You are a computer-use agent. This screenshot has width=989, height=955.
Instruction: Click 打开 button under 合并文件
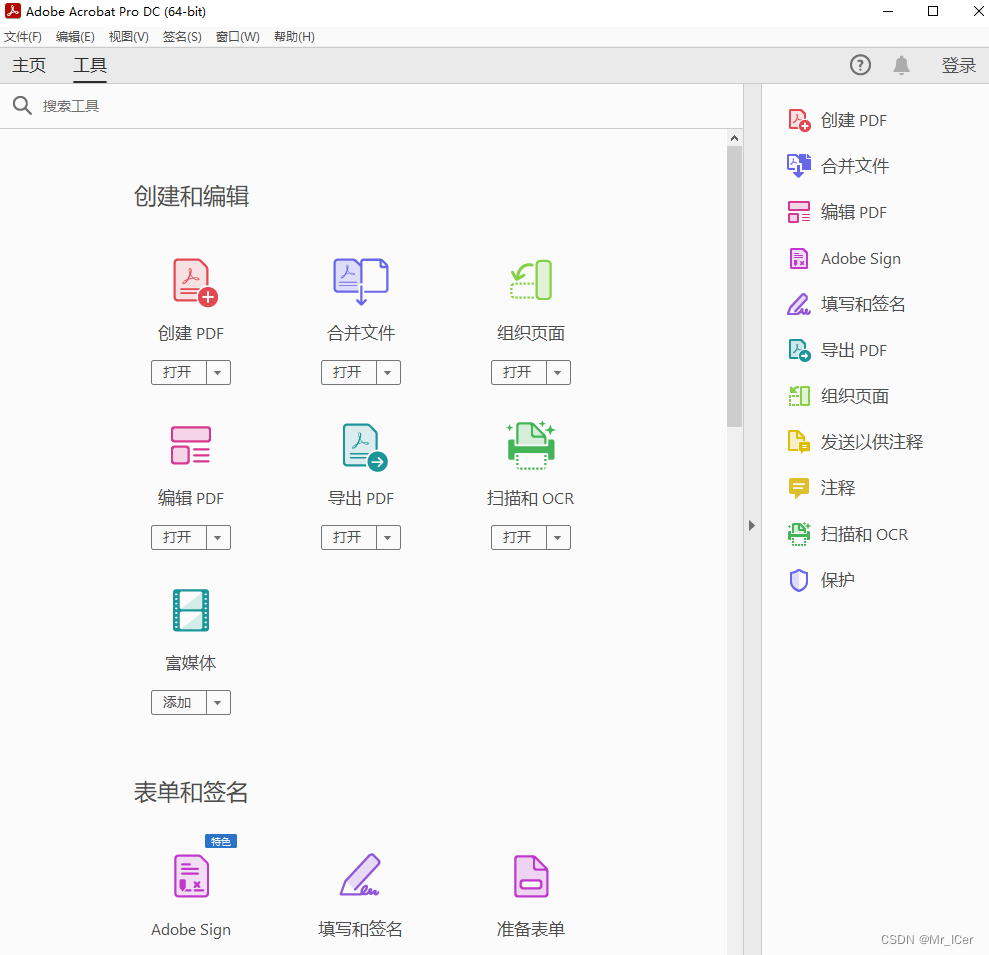point(349,373)
